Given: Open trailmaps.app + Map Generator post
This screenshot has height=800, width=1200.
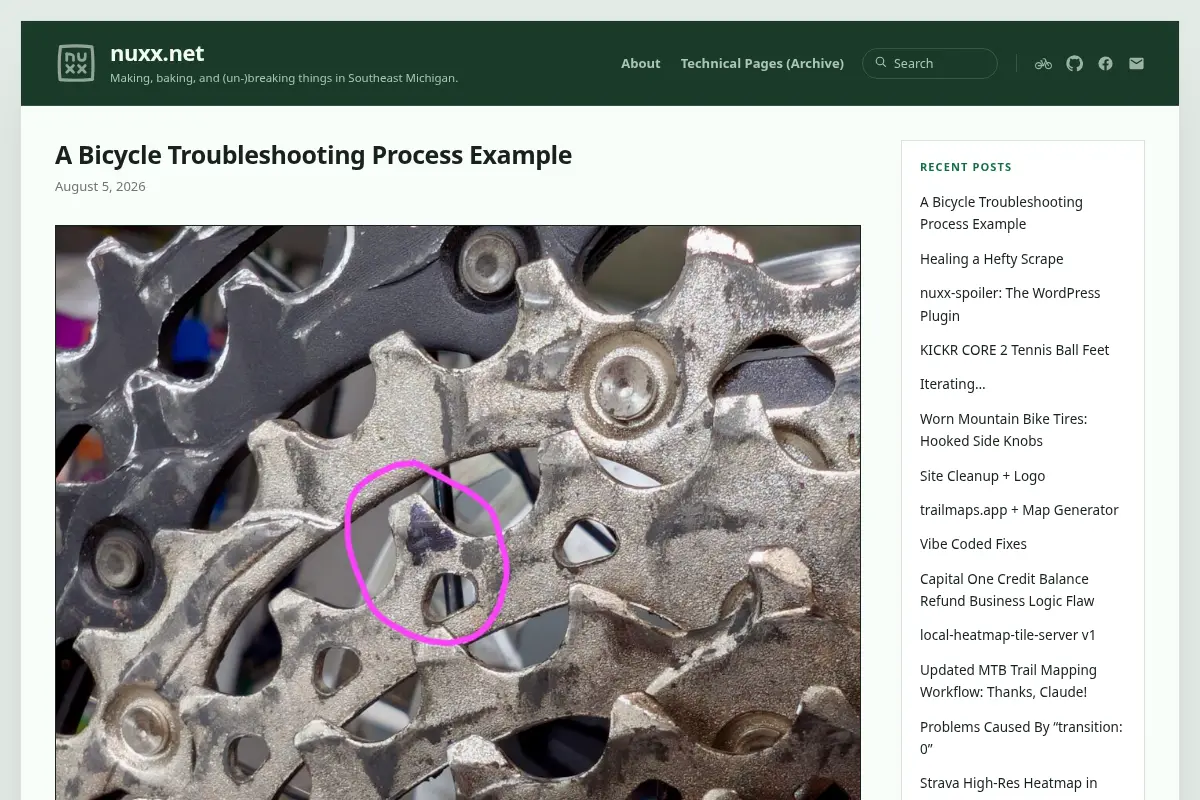Looking at the screenshot, I should point(1019,510).
